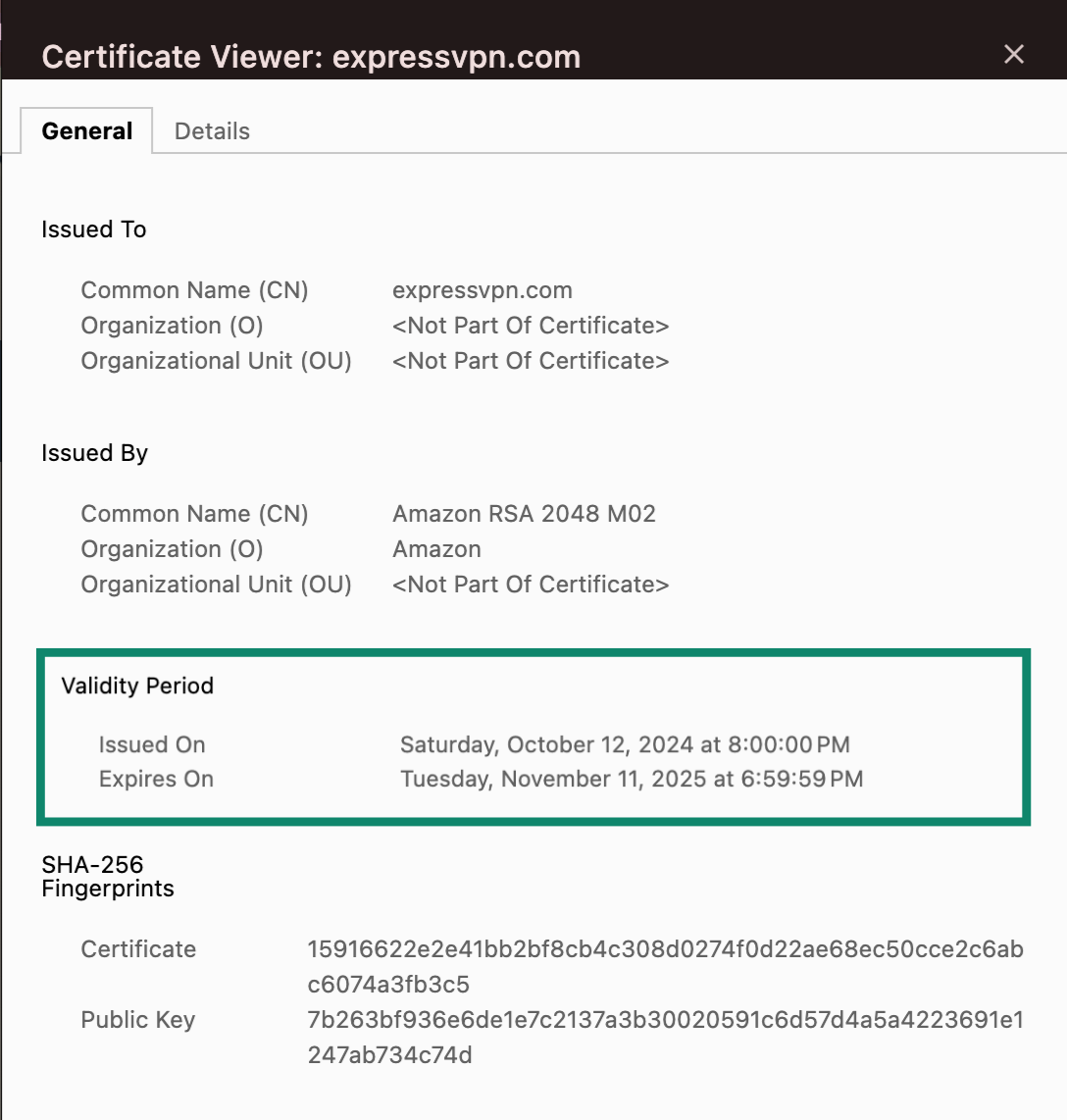Click the Issued To section header
Viewport: 1067px width, 1120px height.
[93, 229]
